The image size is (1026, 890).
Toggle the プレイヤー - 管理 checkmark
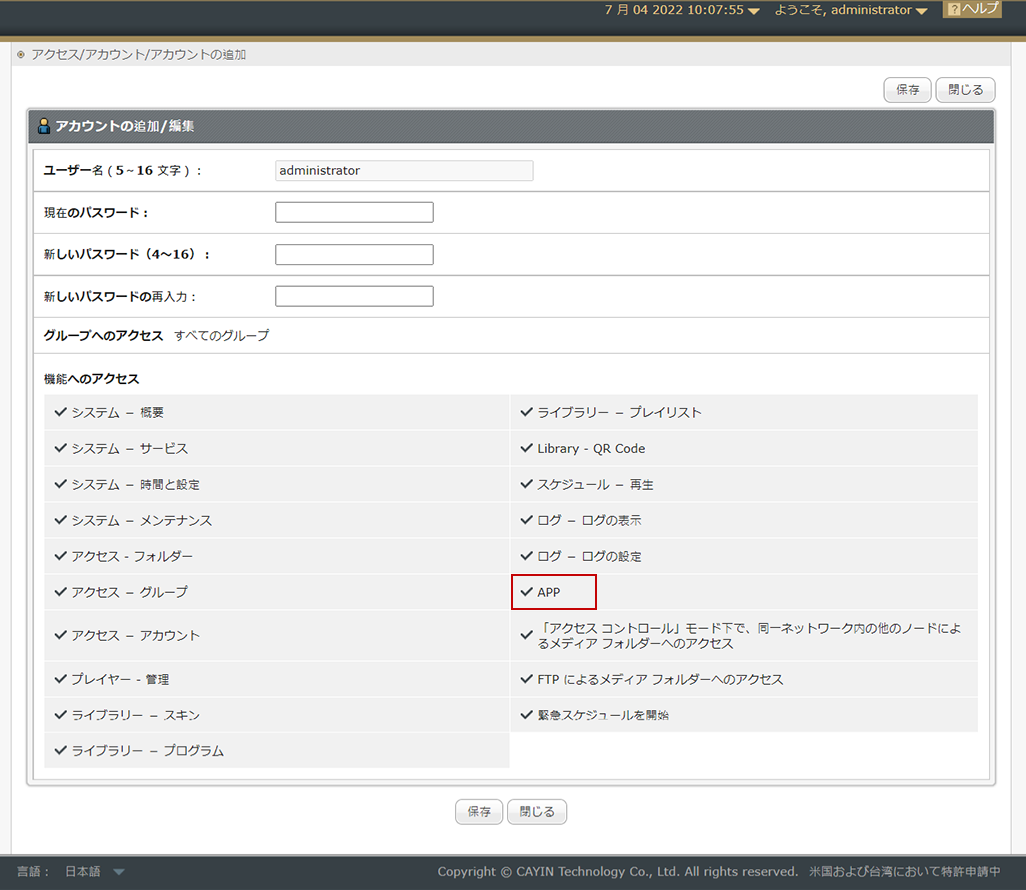(x=61, y=679)
